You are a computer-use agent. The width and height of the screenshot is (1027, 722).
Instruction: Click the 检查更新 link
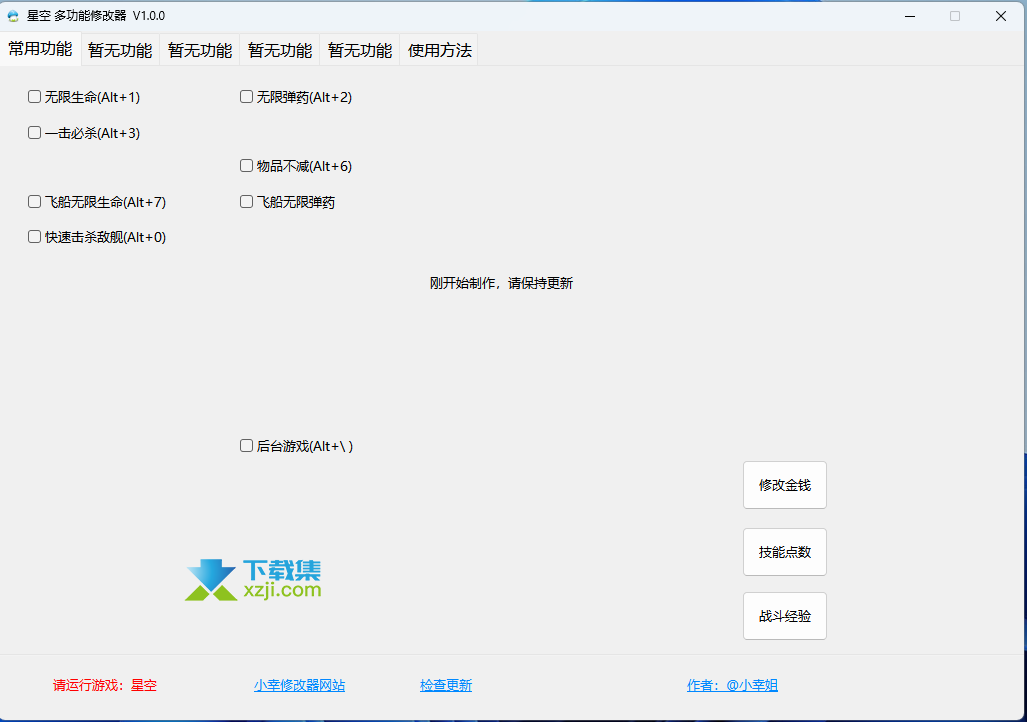coord(446,685)
